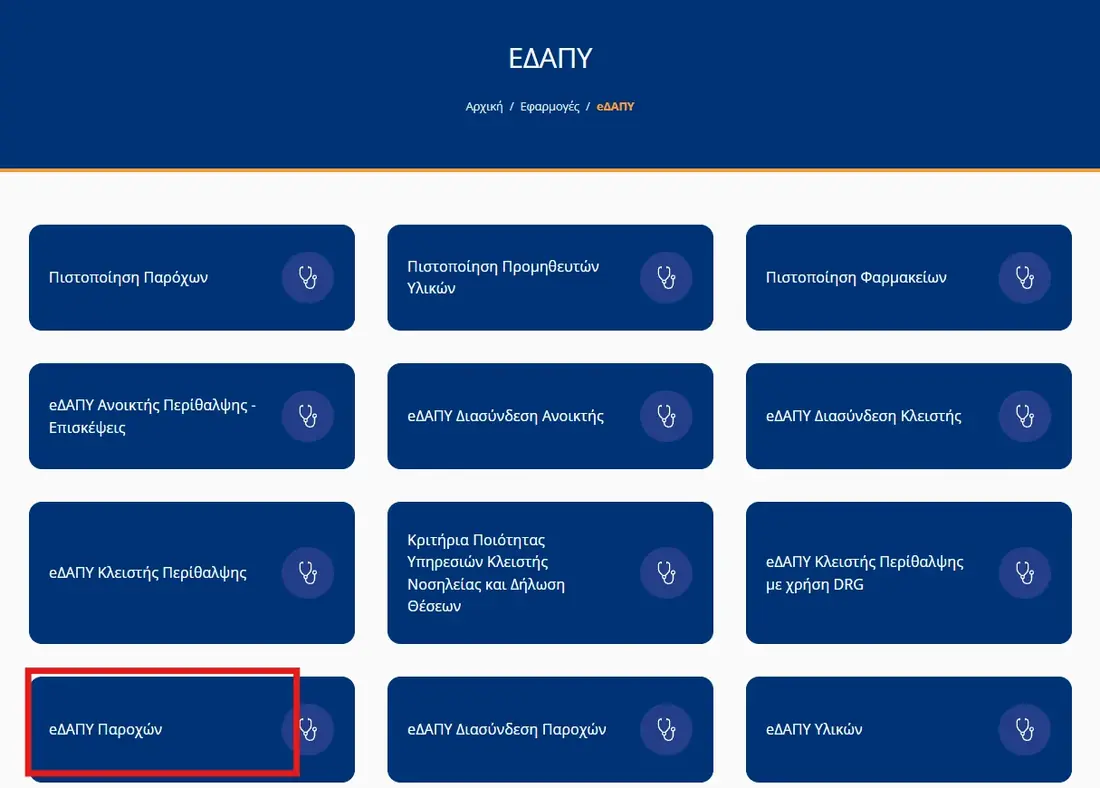Select the εΔΑΠΥ Κλειστής Περίθαλψης card without DRG
The width and height of the screenshot is (1100, 788).
[192, 573]
